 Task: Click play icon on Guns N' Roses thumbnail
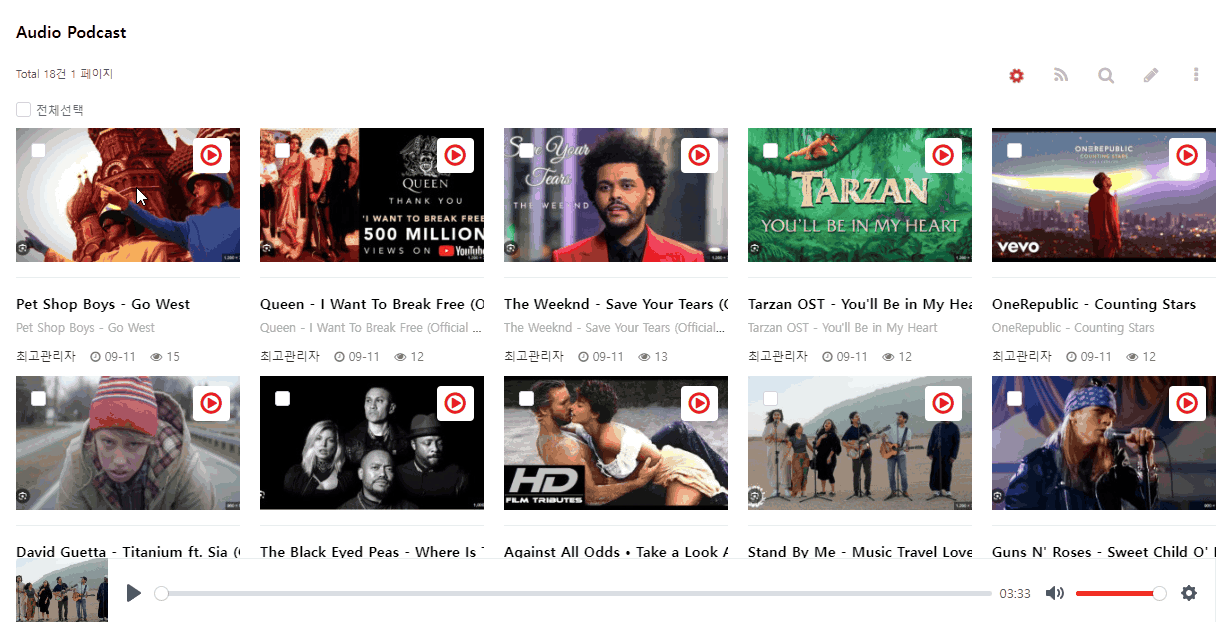1187,403
